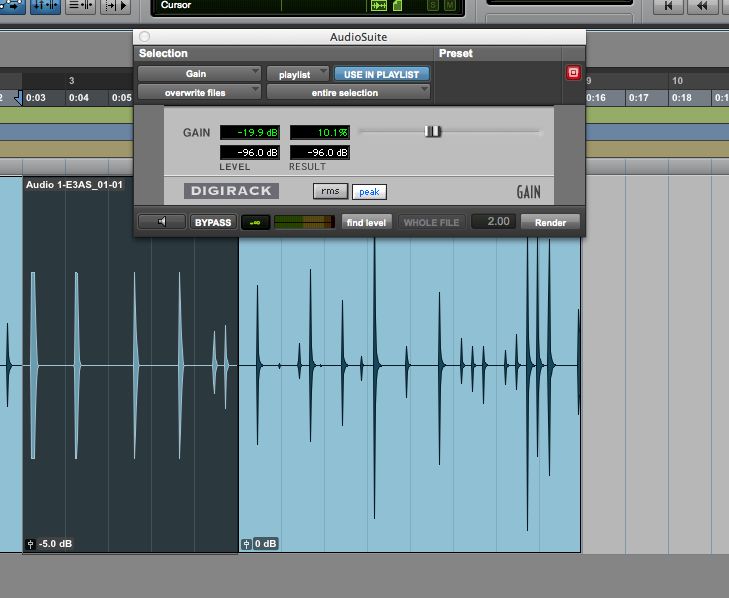This screenshot has height=598, width=729.
Task: Click the timeline playhead marker near 0:03
Action: 18,98
